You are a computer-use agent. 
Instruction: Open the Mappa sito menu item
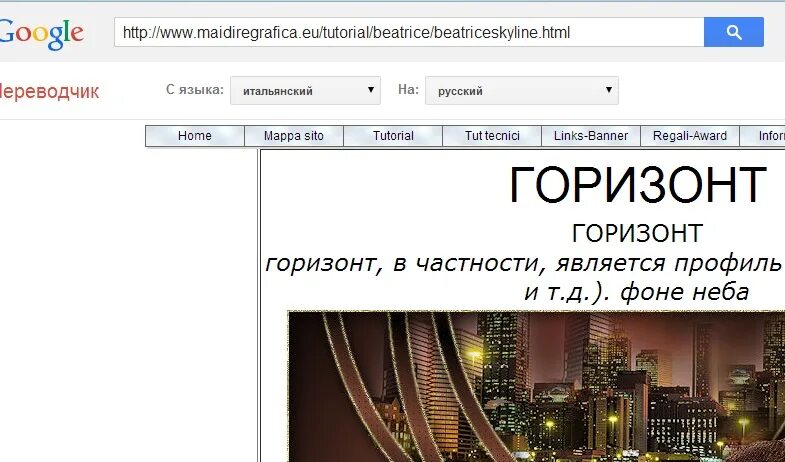coord(294,136)
